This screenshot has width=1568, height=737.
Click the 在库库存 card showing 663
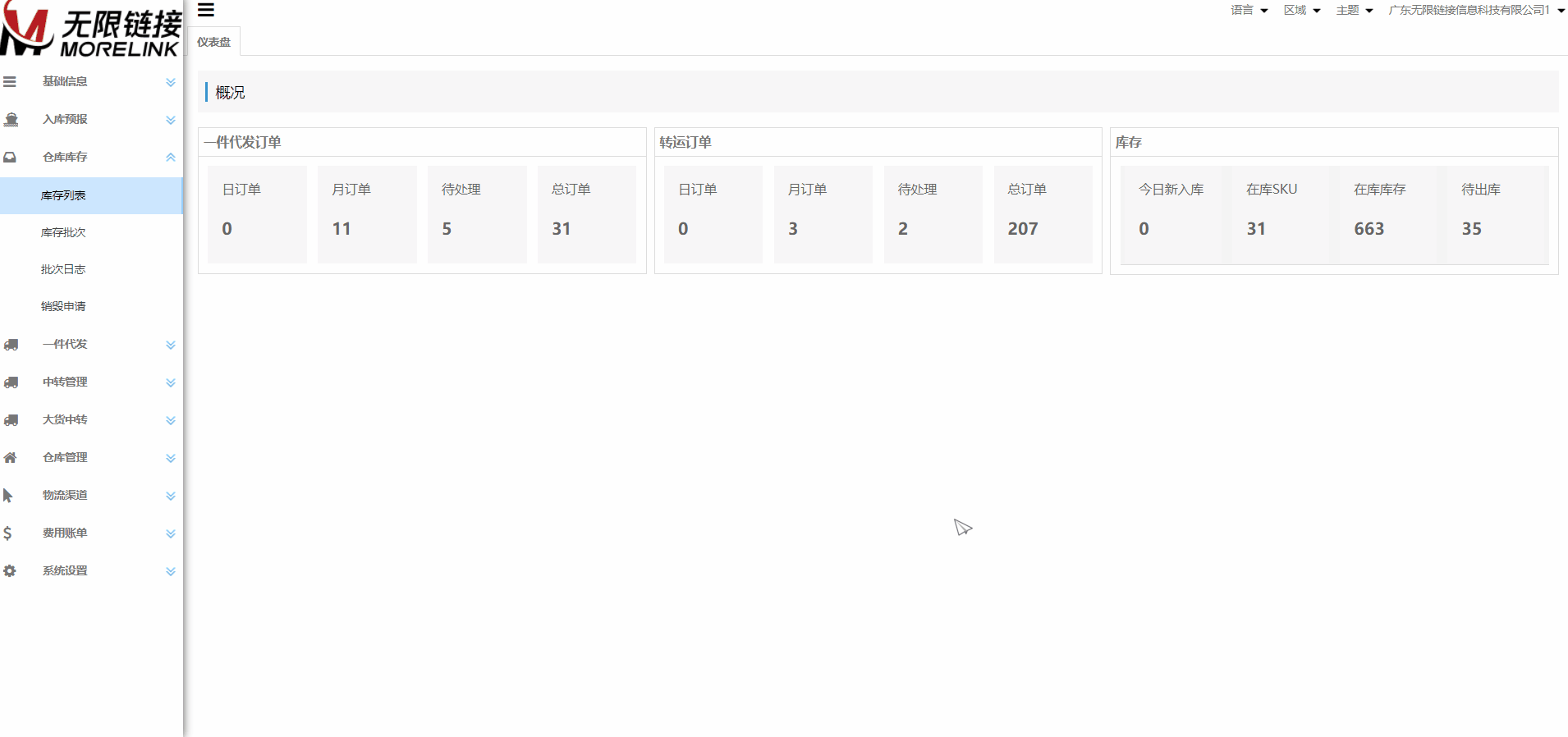point(1389,214)
